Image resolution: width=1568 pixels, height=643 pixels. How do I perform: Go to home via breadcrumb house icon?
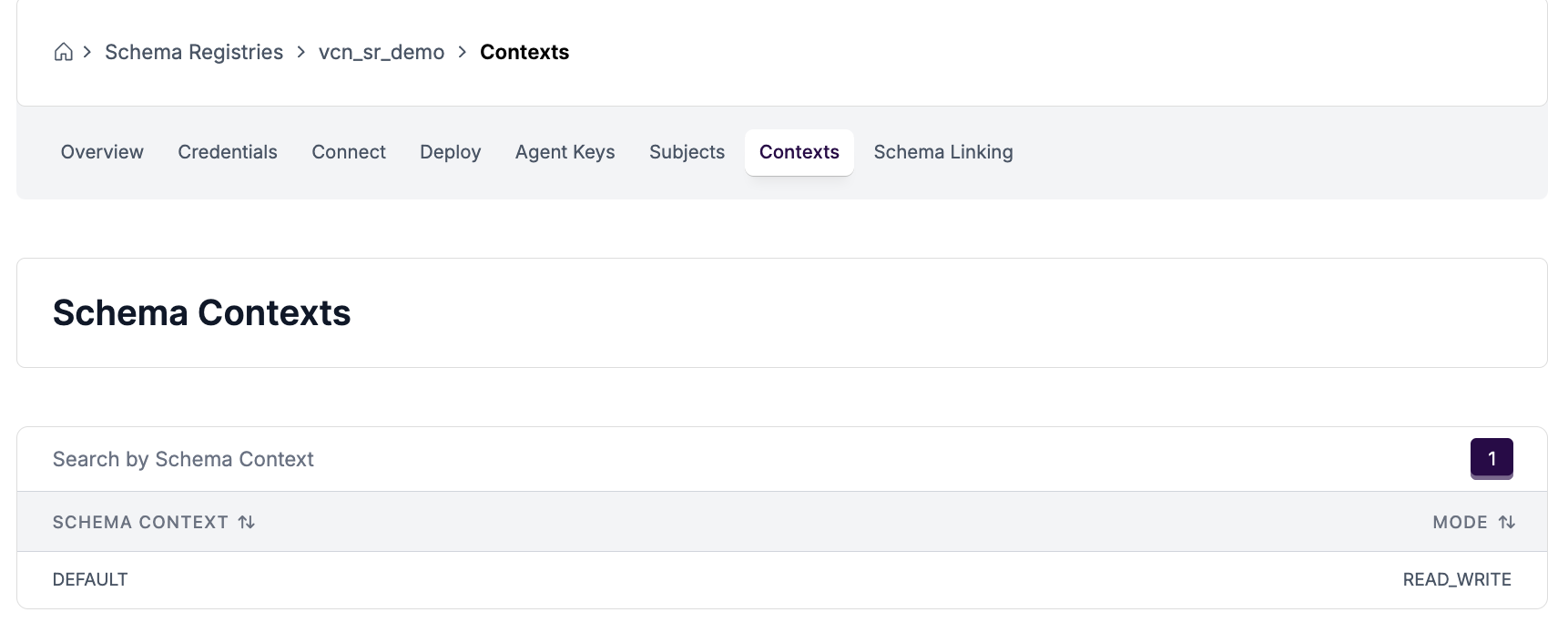[x=63, y=52]
